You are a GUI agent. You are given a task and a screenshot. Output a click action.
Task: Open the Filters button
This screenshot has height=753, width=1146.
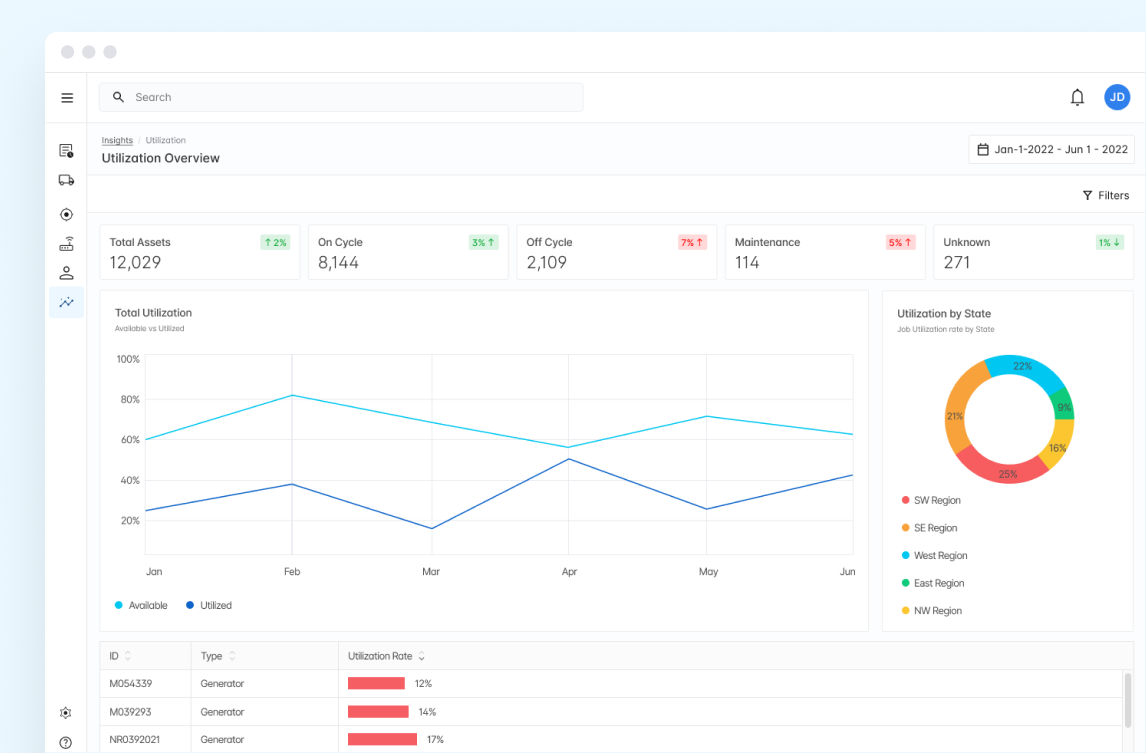click(x=1105, y=196)
